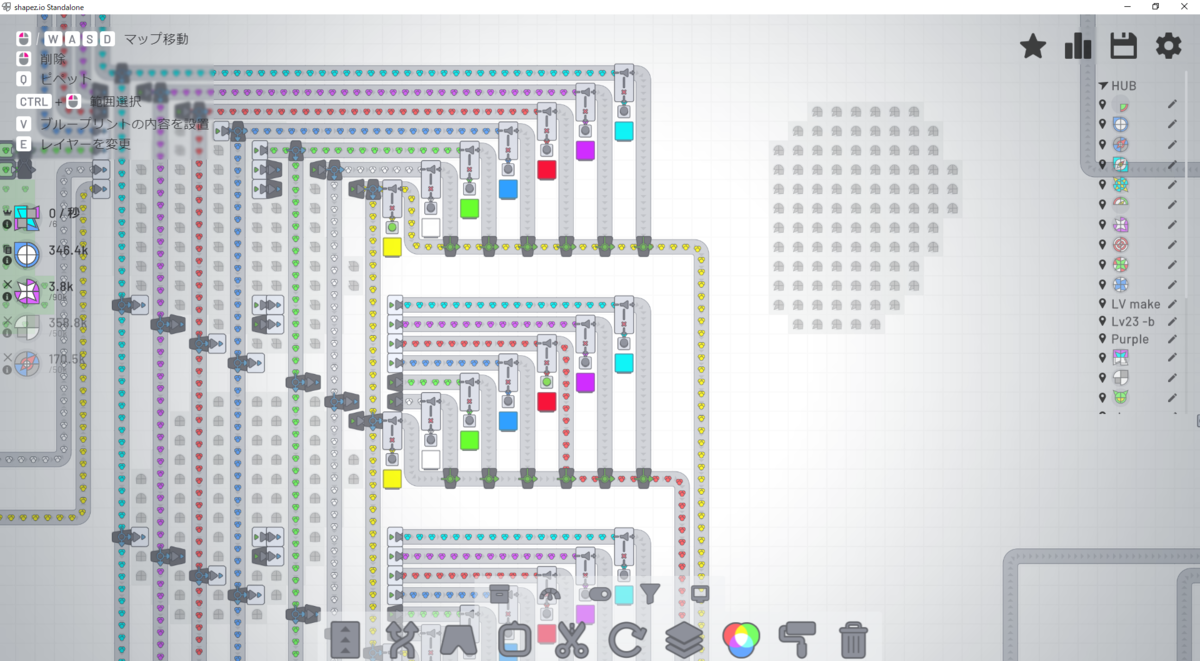This screenshot has height=661, width=1200.
Task: Select the storage building in secondary toolbar
Action: point(500,594)
